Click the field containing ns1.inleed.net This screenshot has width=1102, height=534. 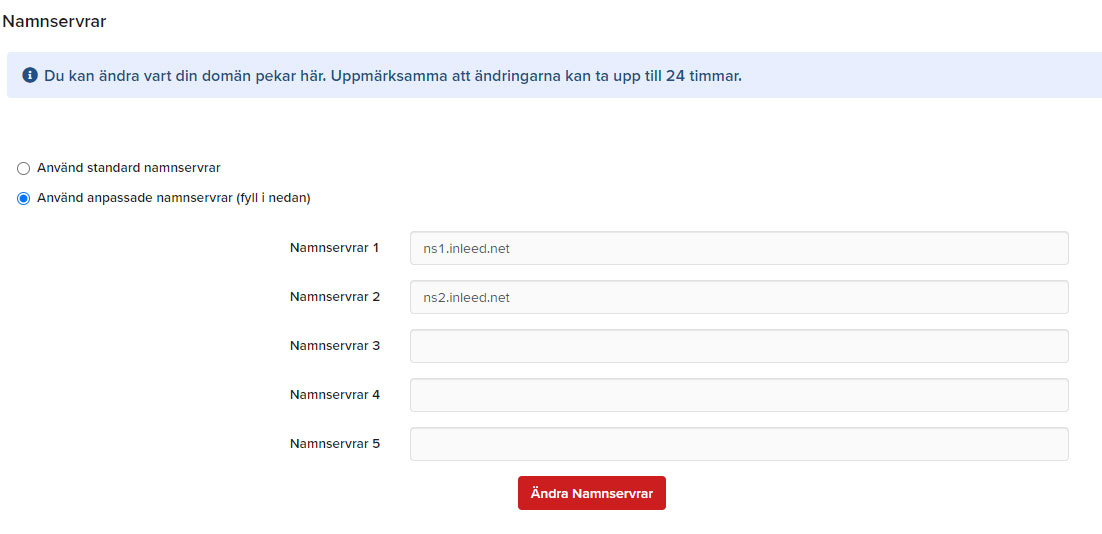pos(738,248)
